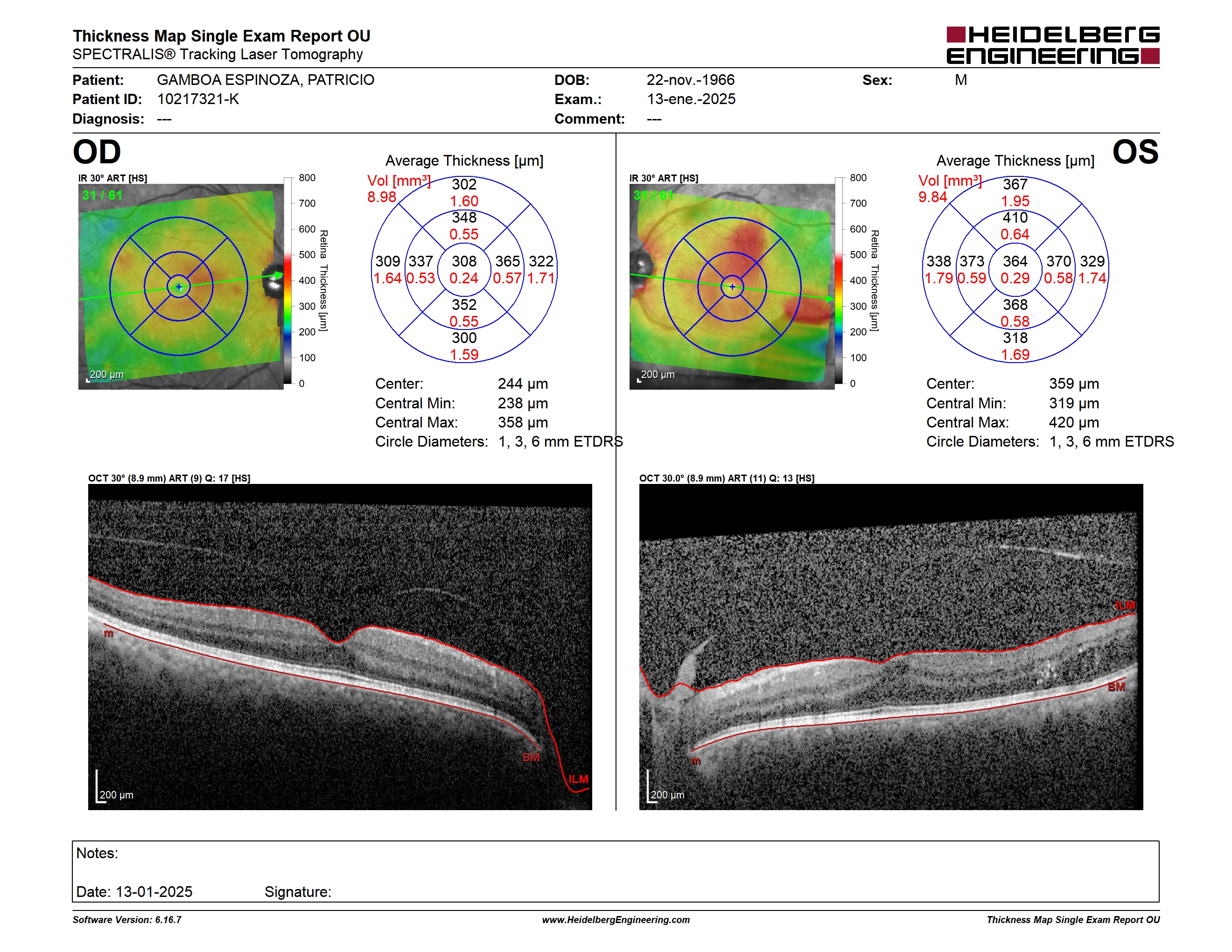
Task: Click OS Center value 359 µm
Action: (x=1074, y=384)
